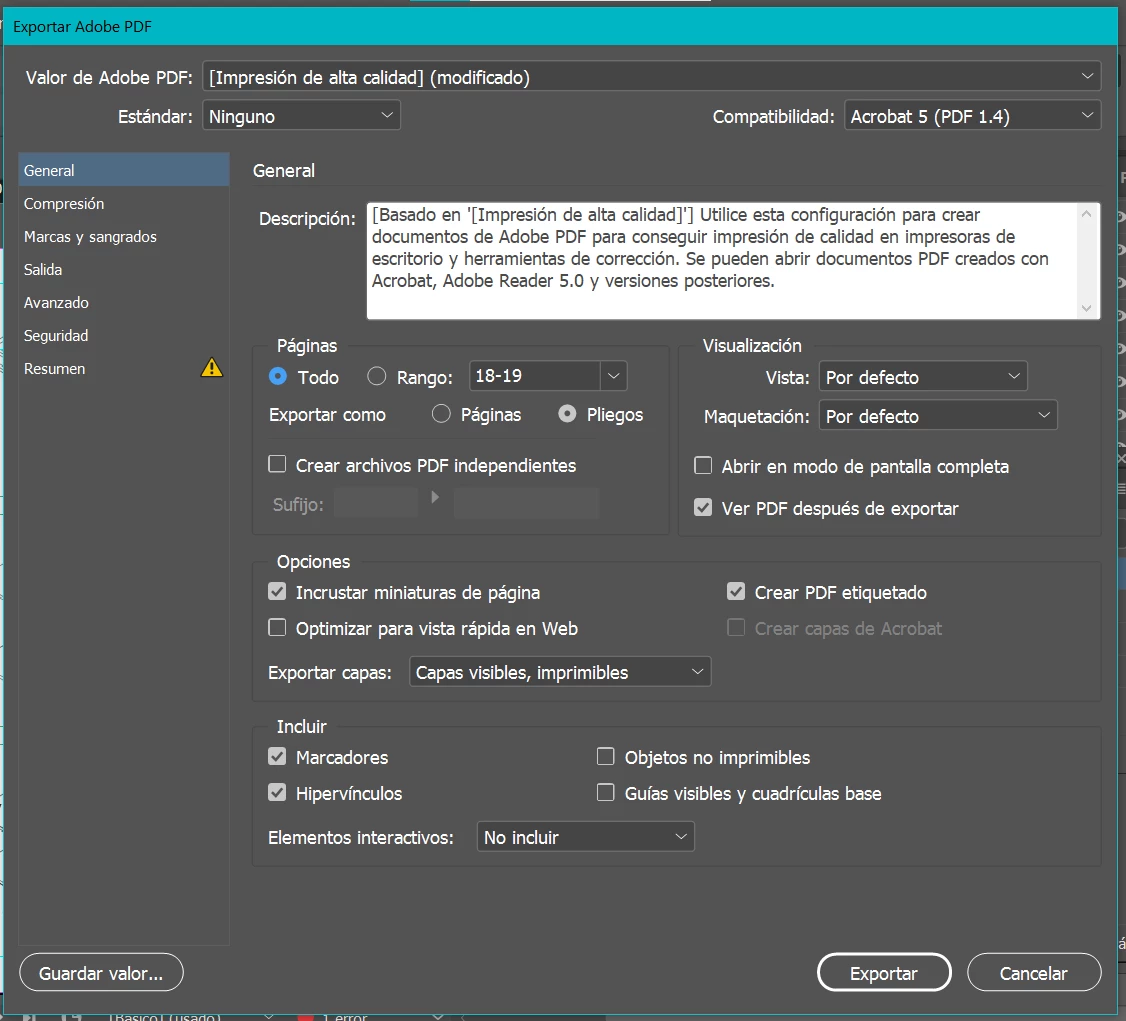1126x1021 pixels.
Task: Click the Exportar button
Action: (884, 972)
